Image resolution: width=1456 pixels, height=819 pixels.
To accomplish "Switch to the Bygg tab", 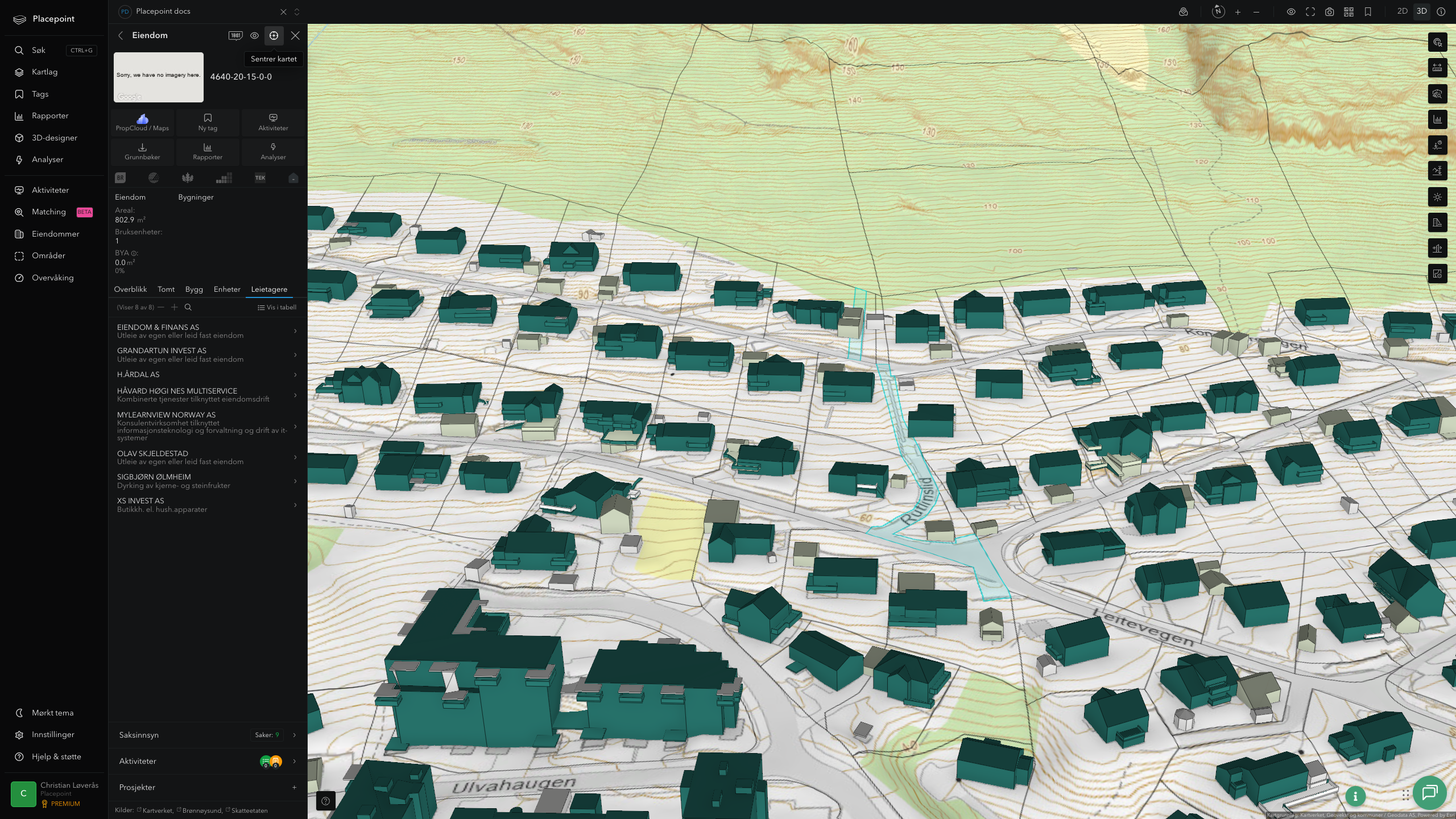I will [x=194, y=289].
